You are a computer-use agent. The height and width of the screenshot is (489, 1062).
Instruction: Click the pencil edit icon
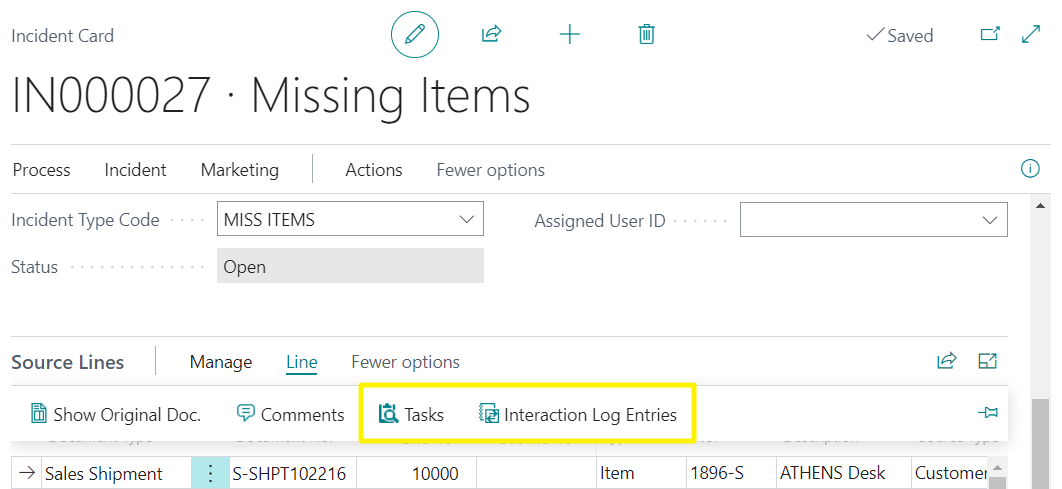[x=415, y=35]
